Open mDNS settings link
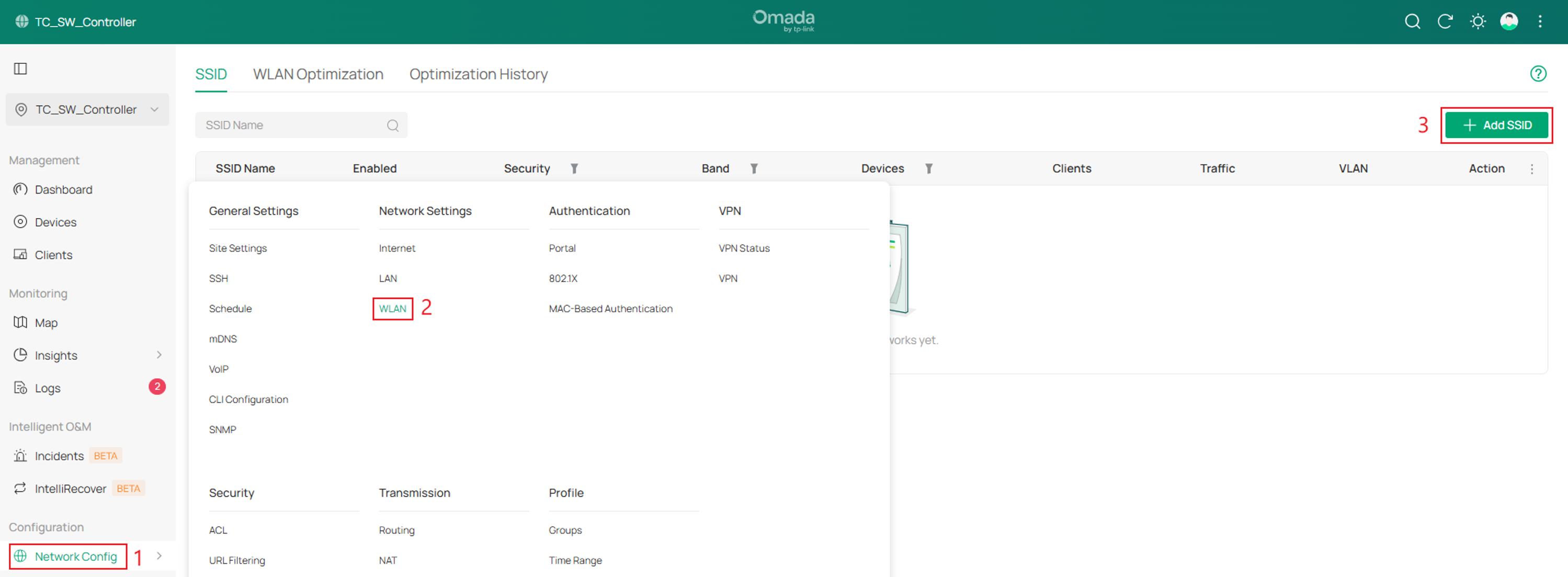1568x577 pixels. coord(223,339)
